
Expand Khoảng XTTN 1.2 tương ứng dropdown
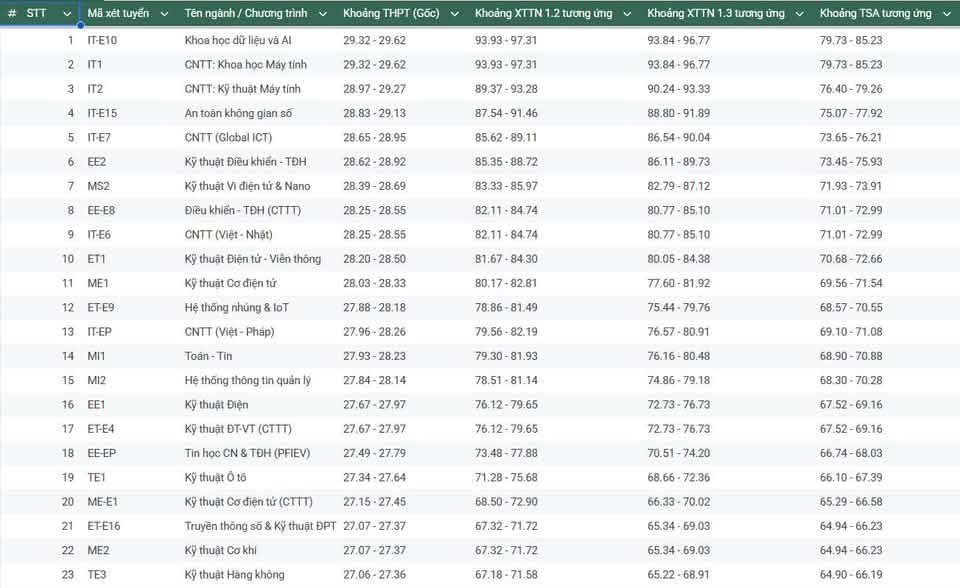pos(627,13)
